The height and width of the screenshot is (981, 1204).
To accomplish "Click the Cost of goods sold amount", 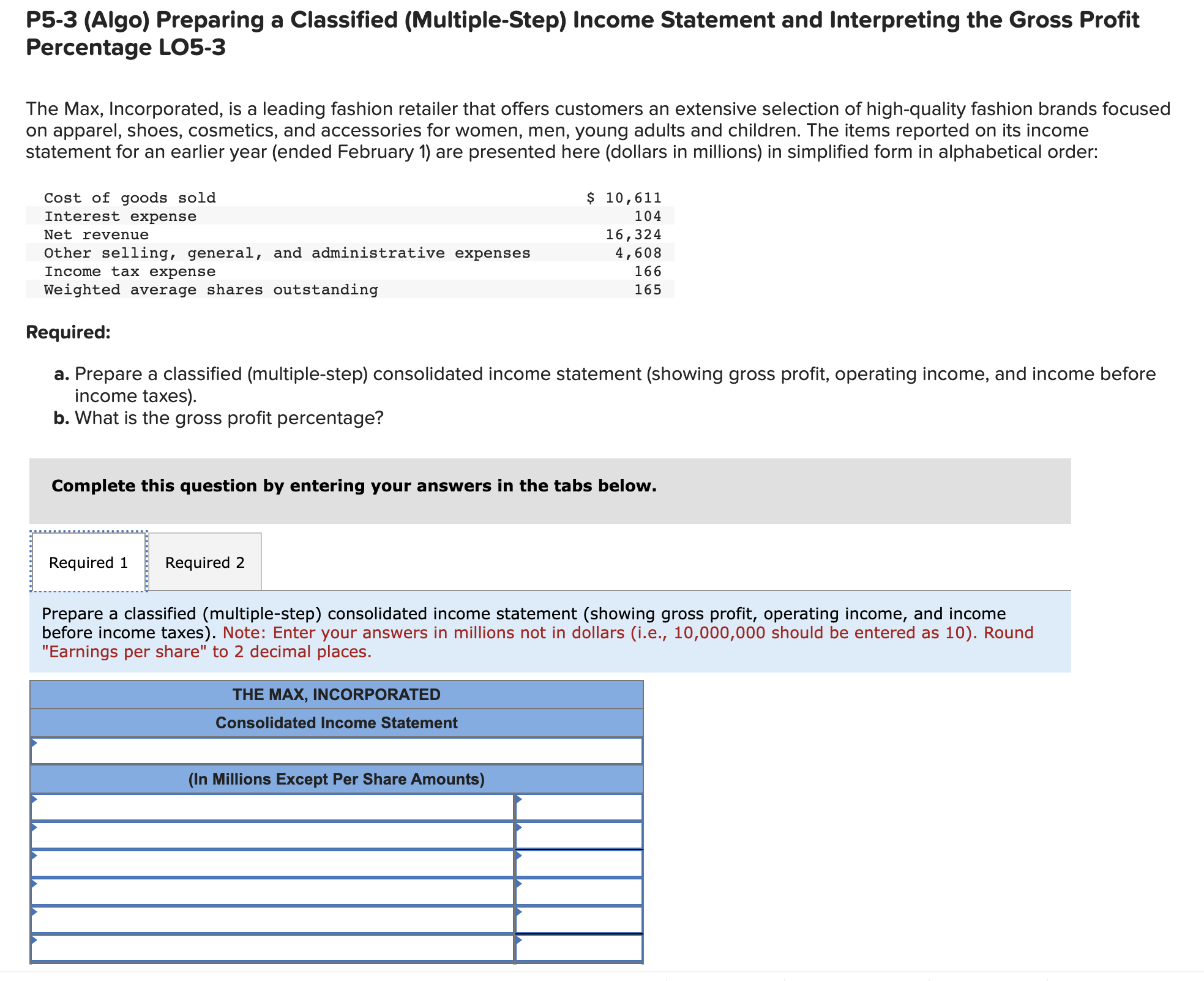I will [624, 198].
